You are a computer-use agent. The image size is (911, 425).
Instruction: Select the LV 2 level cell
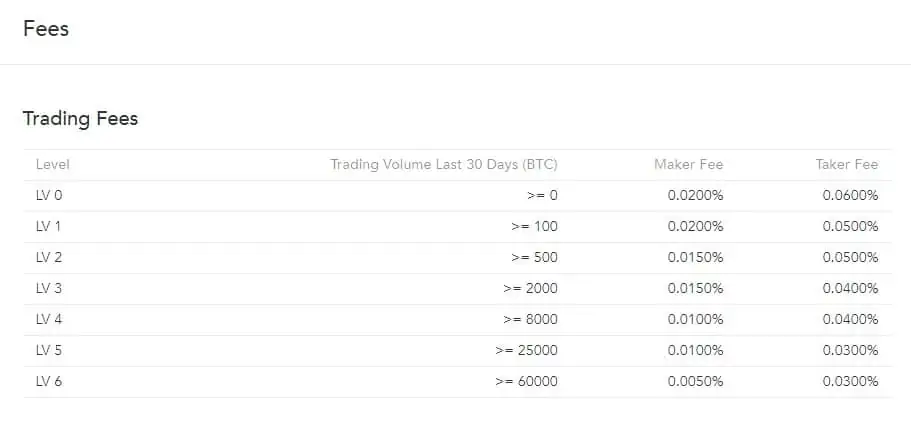pos(49,257)
